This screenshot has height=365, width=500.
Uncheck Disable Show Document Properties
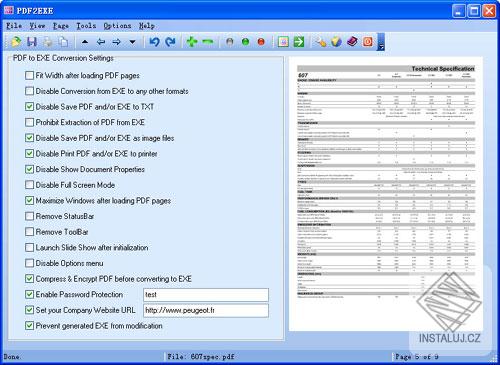29,169
